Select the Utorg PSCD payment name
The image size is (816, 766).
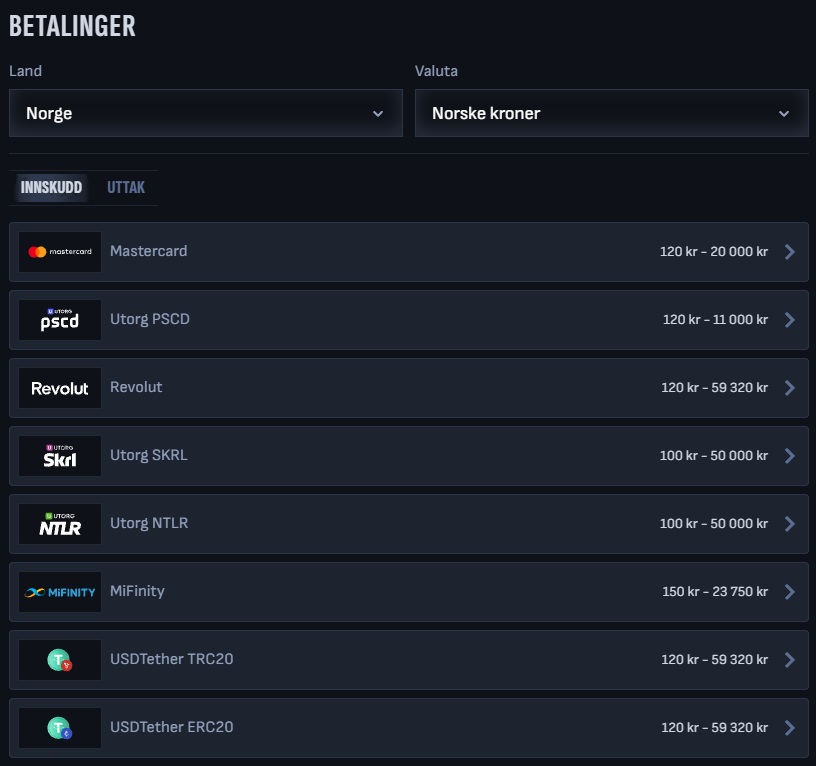tap(150, 319)
